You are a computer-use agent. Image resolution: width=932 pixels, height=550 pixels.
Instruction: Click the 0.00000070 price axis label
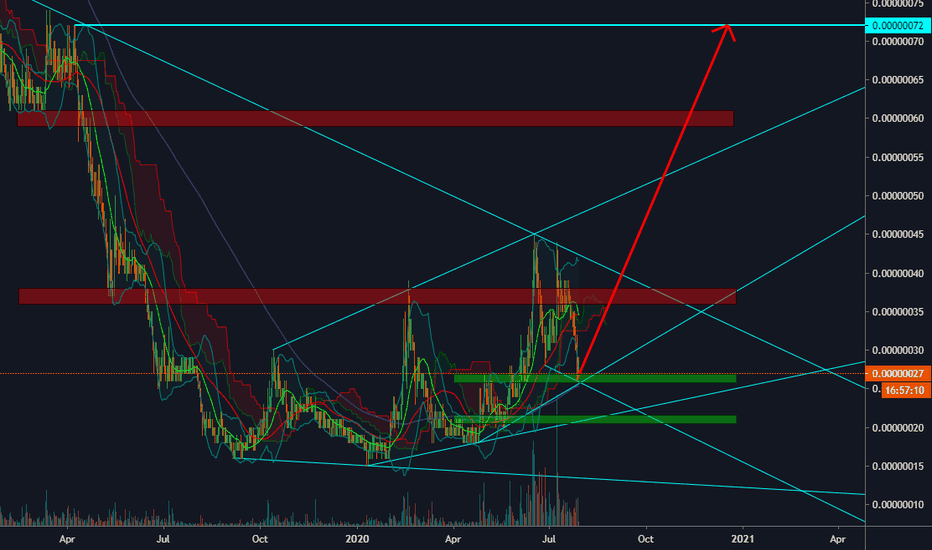(898, 42)
